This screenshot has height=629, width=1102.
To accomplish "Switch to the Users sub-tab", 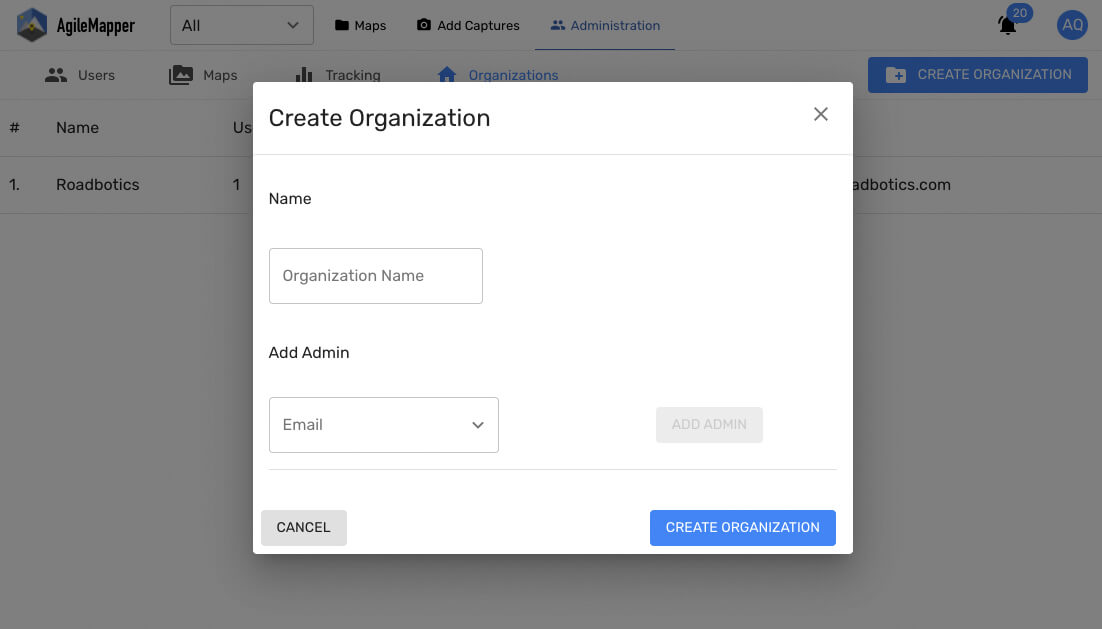I will [x=79, y=75].
